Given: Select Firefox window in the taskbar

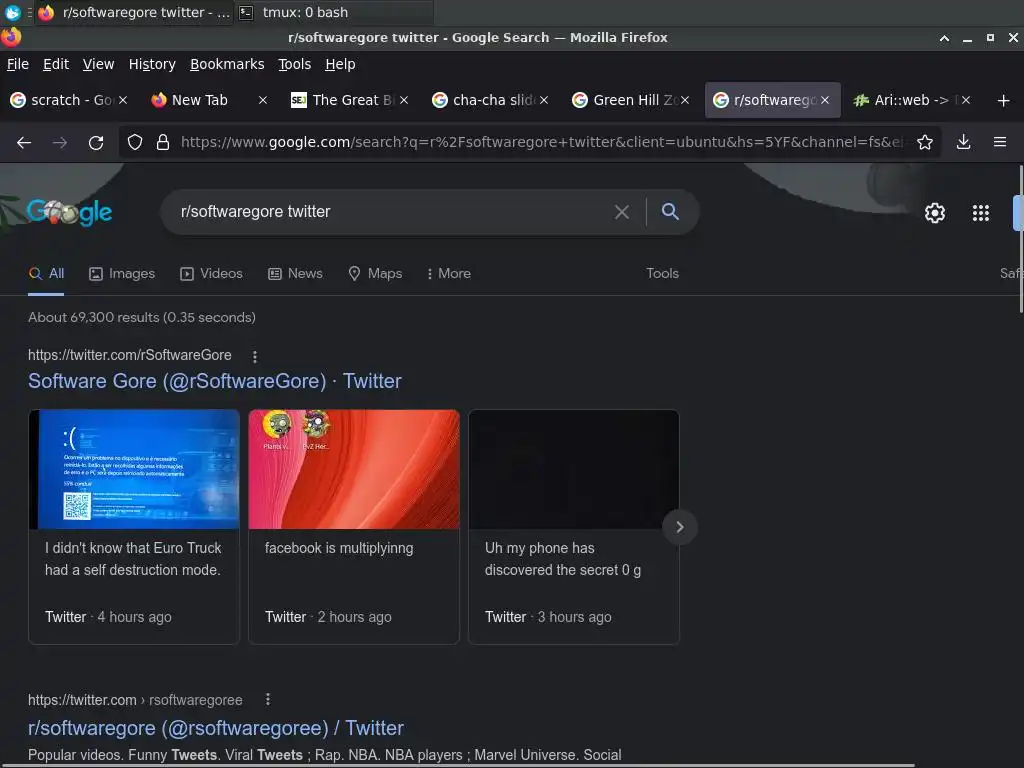Looking at the screenshot, I should point(134,12).
